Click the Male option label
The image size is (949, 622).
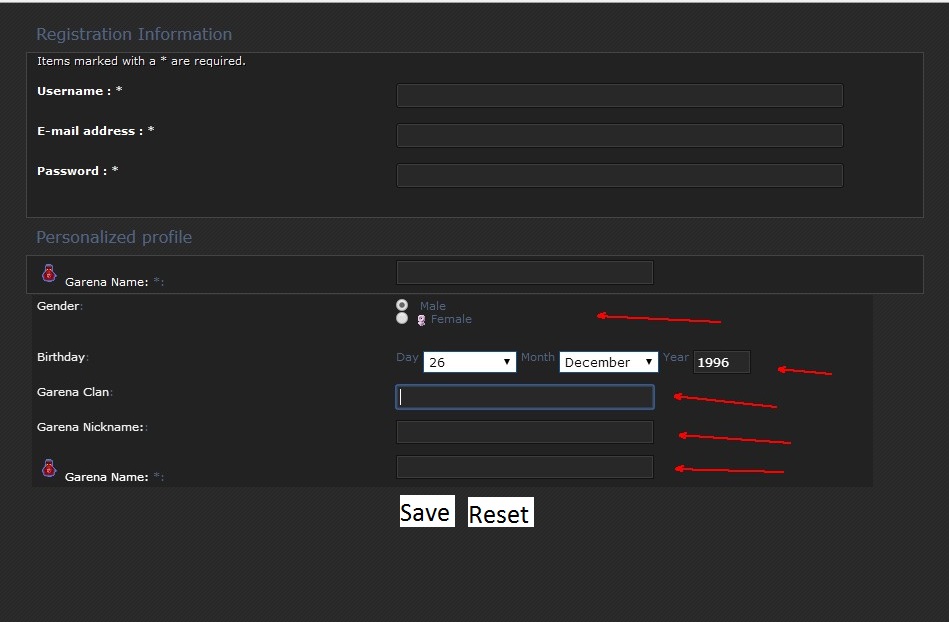(x=433, y=306)
